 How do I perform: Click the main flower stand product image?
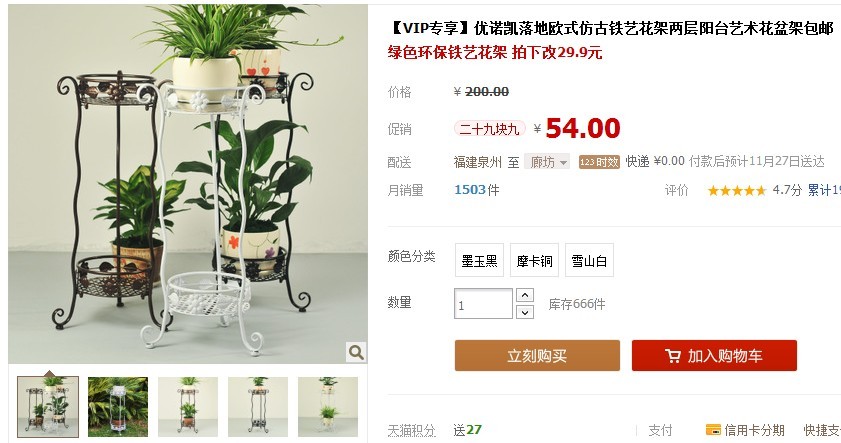pos(188,184)
